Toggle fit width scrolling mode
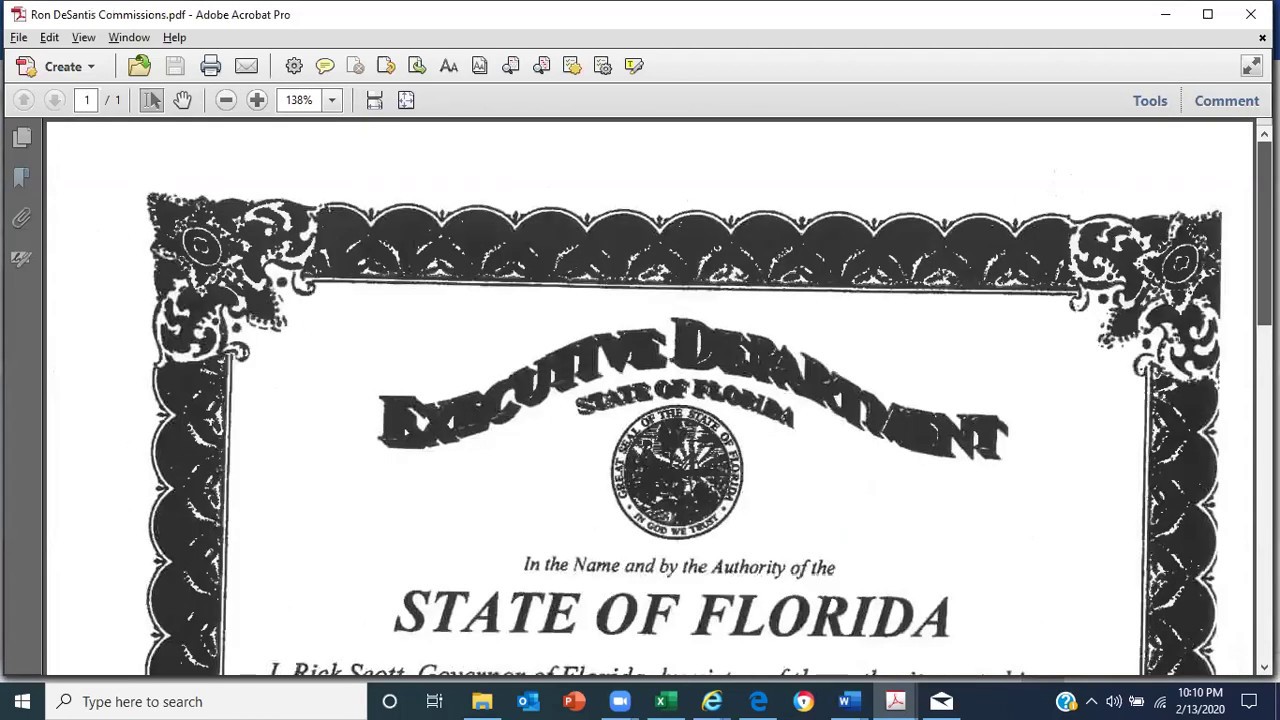The height and width of the screenshot is (720, 1280). 374,100
